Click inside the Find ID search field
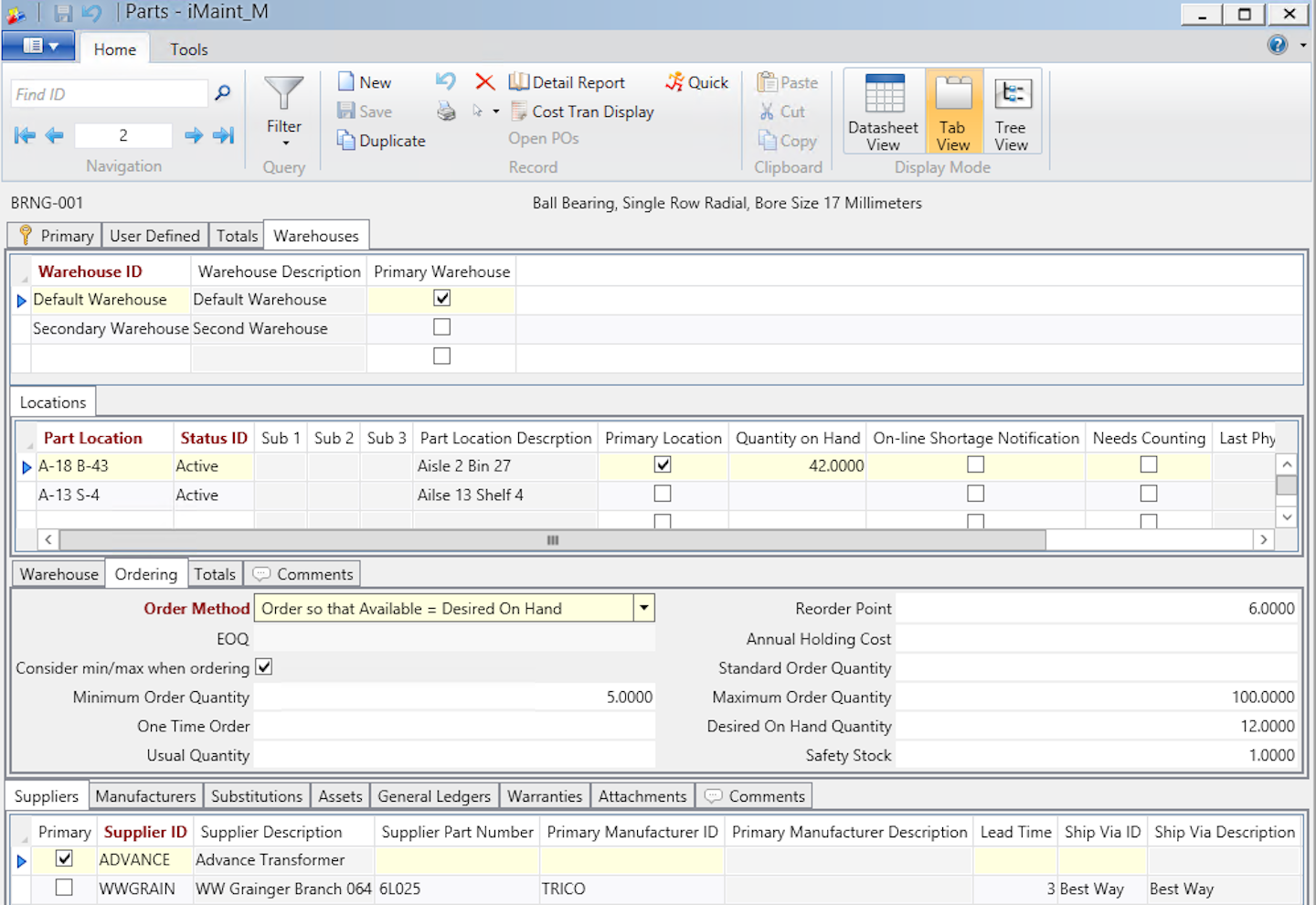This screenshot has height=905, width=1316. tap(108, 92)
